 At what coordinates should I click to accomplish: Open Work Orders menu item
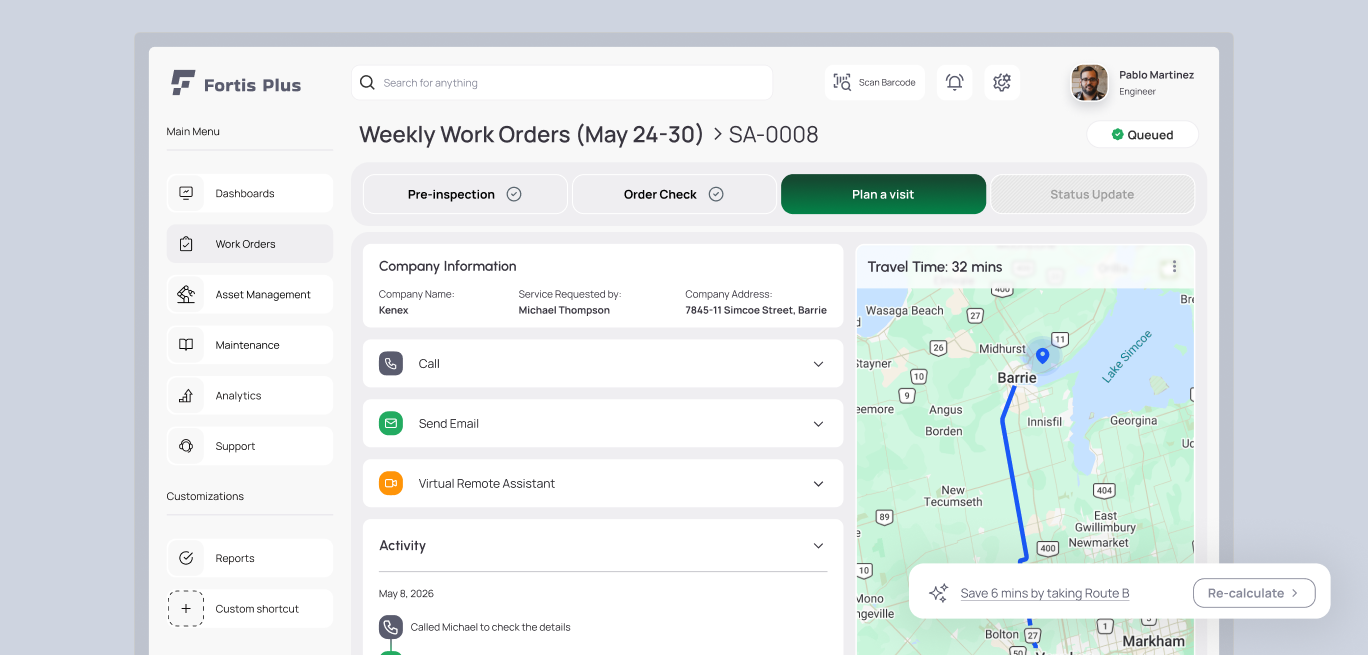(x=250, y=244)
